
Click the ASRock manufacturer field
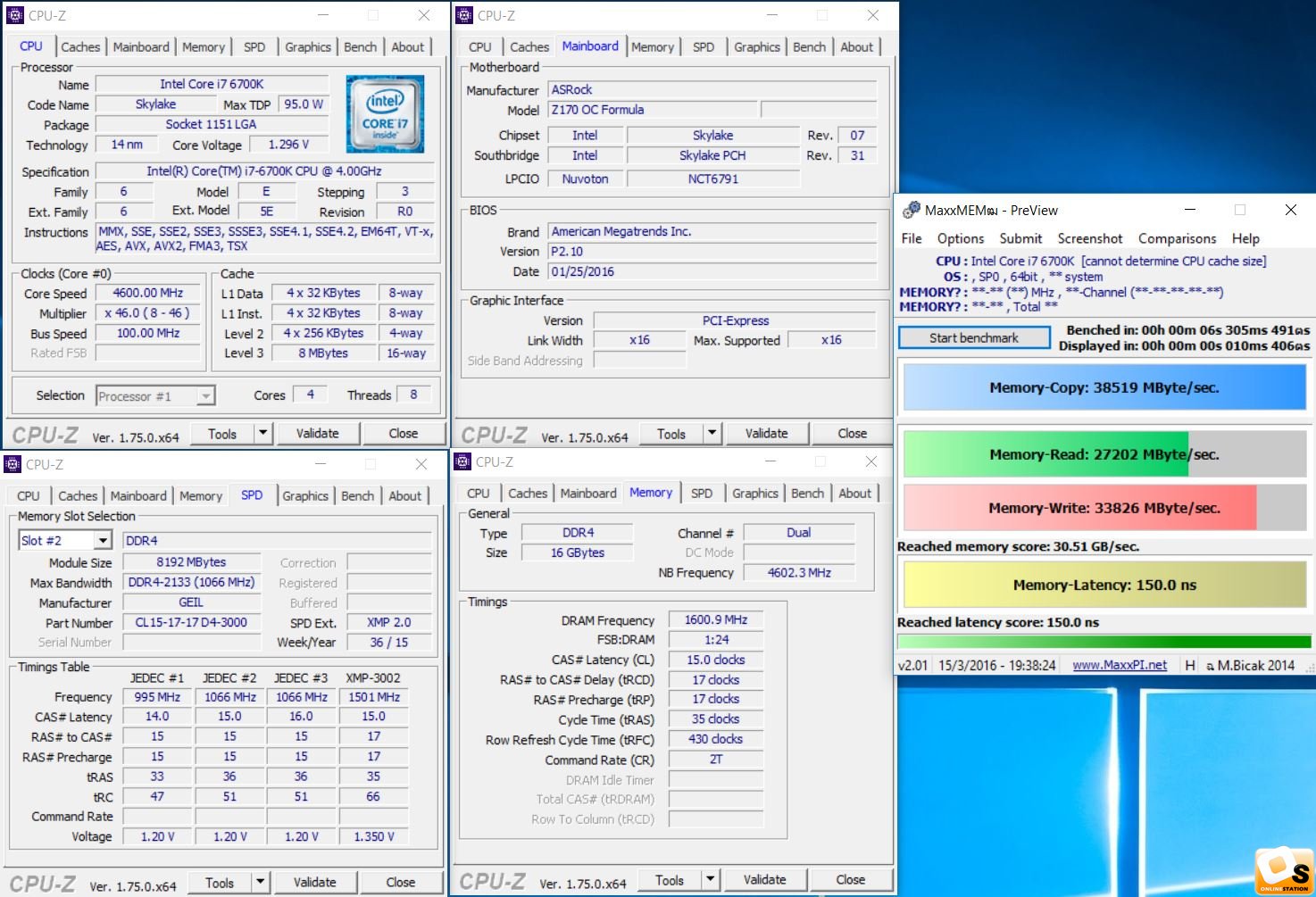[x=712, y=90]
